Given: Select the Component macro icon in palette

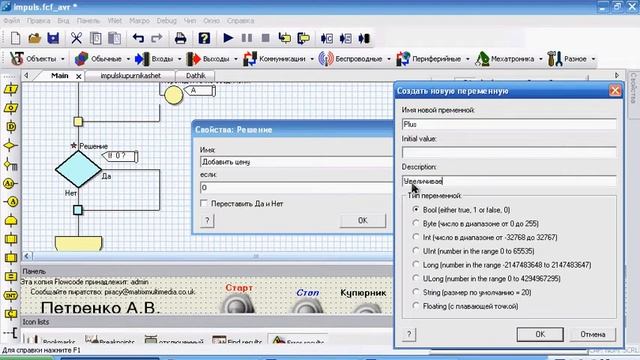Looking at the screenshot, I should (x=11, y=258).
